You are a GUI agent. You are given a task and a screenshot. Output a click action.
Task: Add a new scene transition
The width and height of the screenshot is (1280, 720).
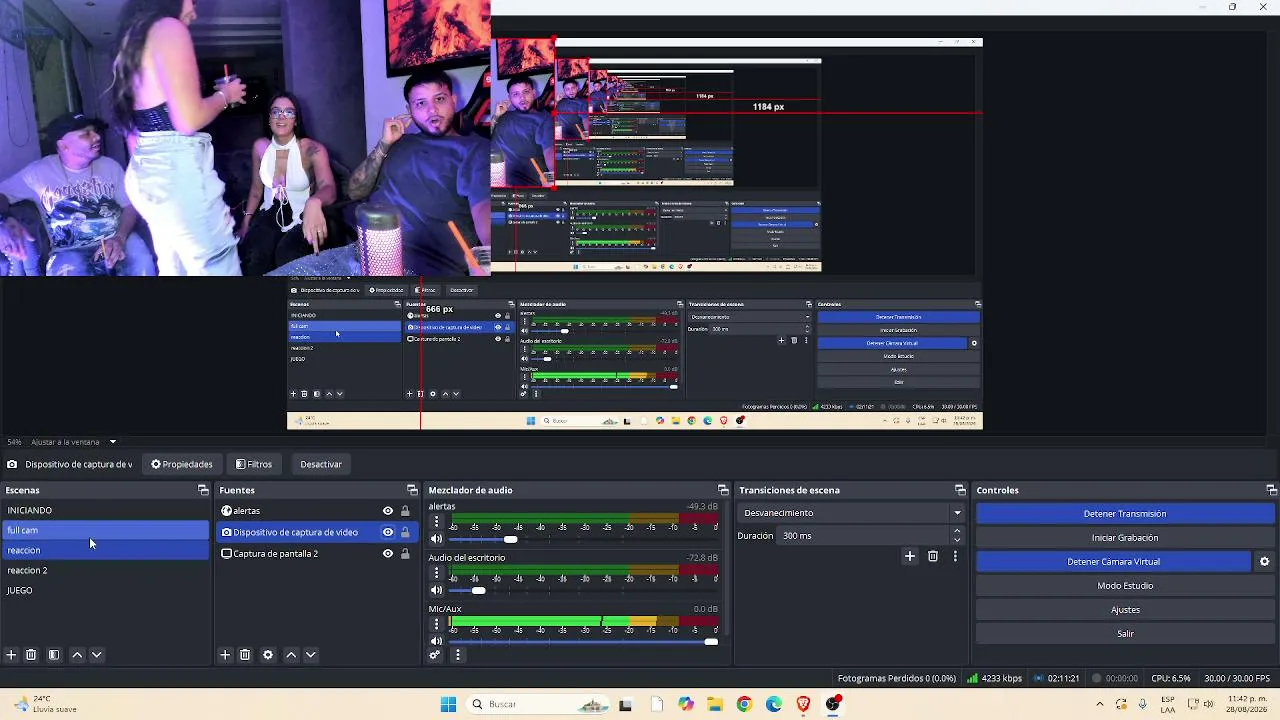tap(910, 556)
